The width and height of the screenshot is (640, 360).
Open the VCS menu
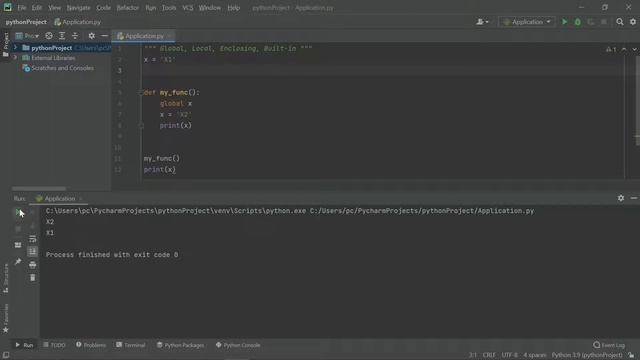point(188,8)
